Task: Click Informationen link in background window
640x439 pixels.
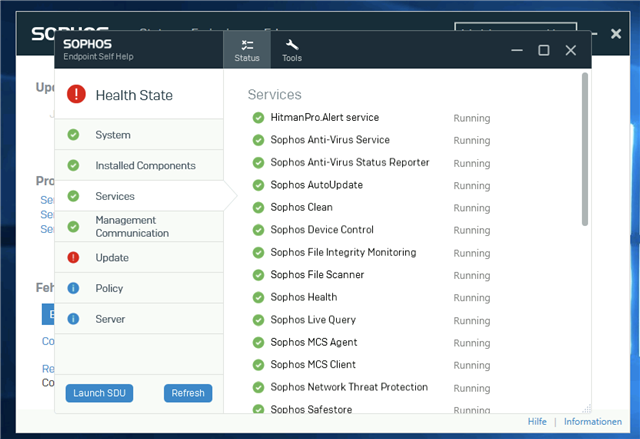Action: click(593, 421)
